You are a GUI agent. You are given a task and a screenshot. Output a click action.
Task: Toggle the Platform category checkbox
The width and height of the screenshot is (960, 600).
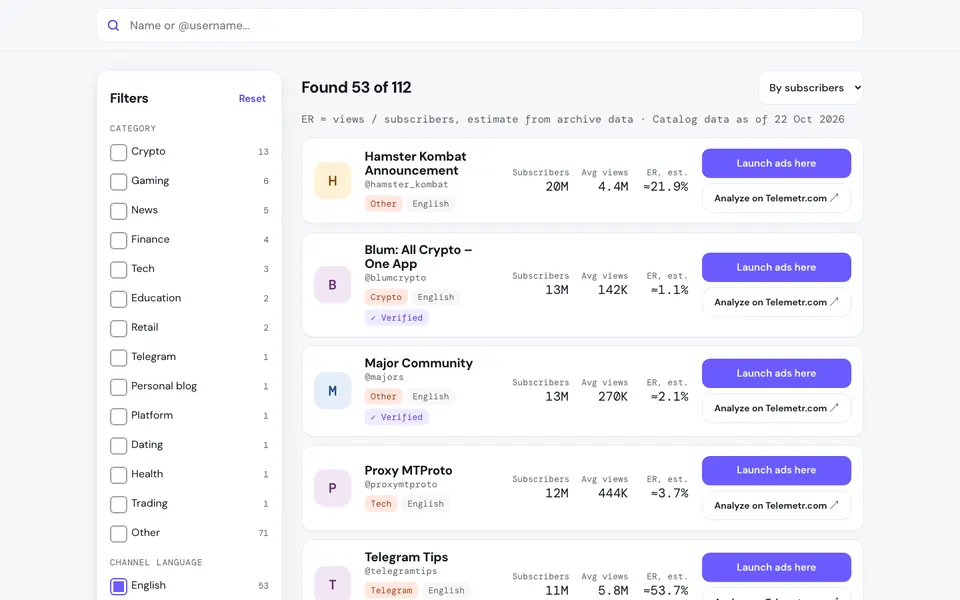[118, 417]
